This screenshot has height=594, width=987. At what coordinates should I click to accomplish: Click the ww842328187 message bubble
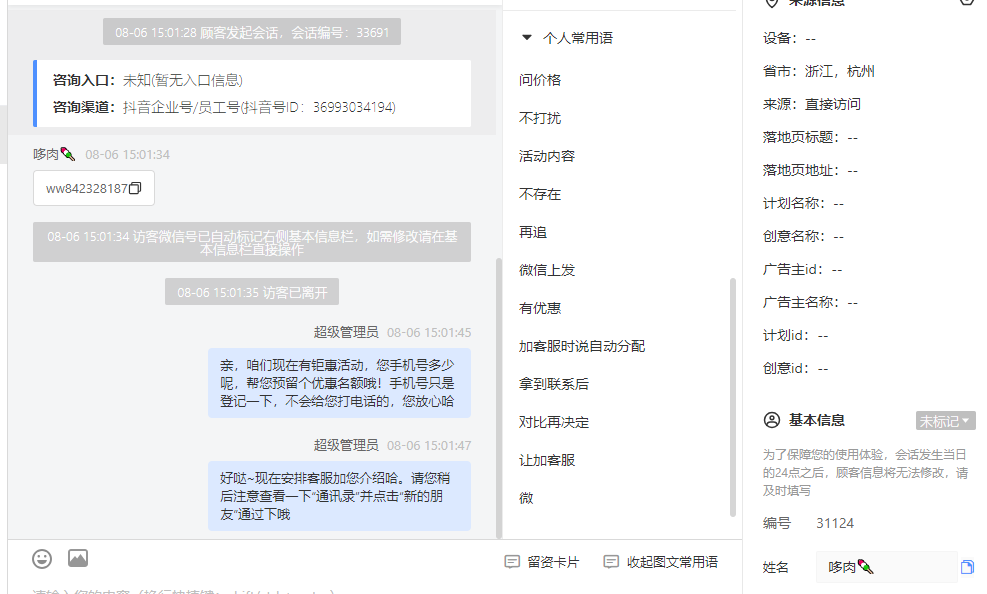[94, 188]
